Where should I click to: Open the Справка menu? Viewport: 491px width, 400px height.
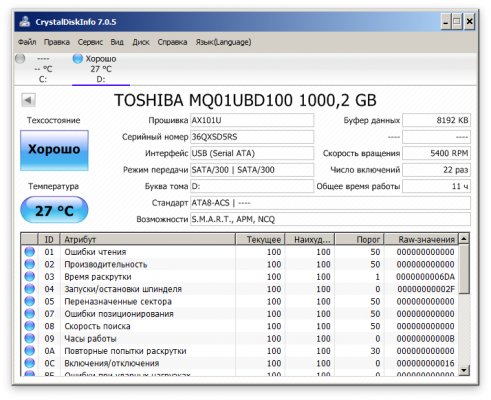click(x=172, y=42)
